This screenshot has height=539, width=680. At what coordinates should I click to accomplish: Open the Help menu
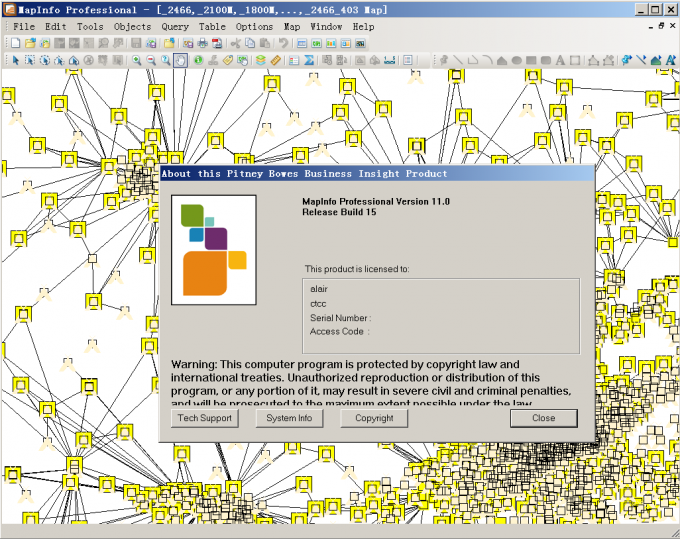coord(363,26)
